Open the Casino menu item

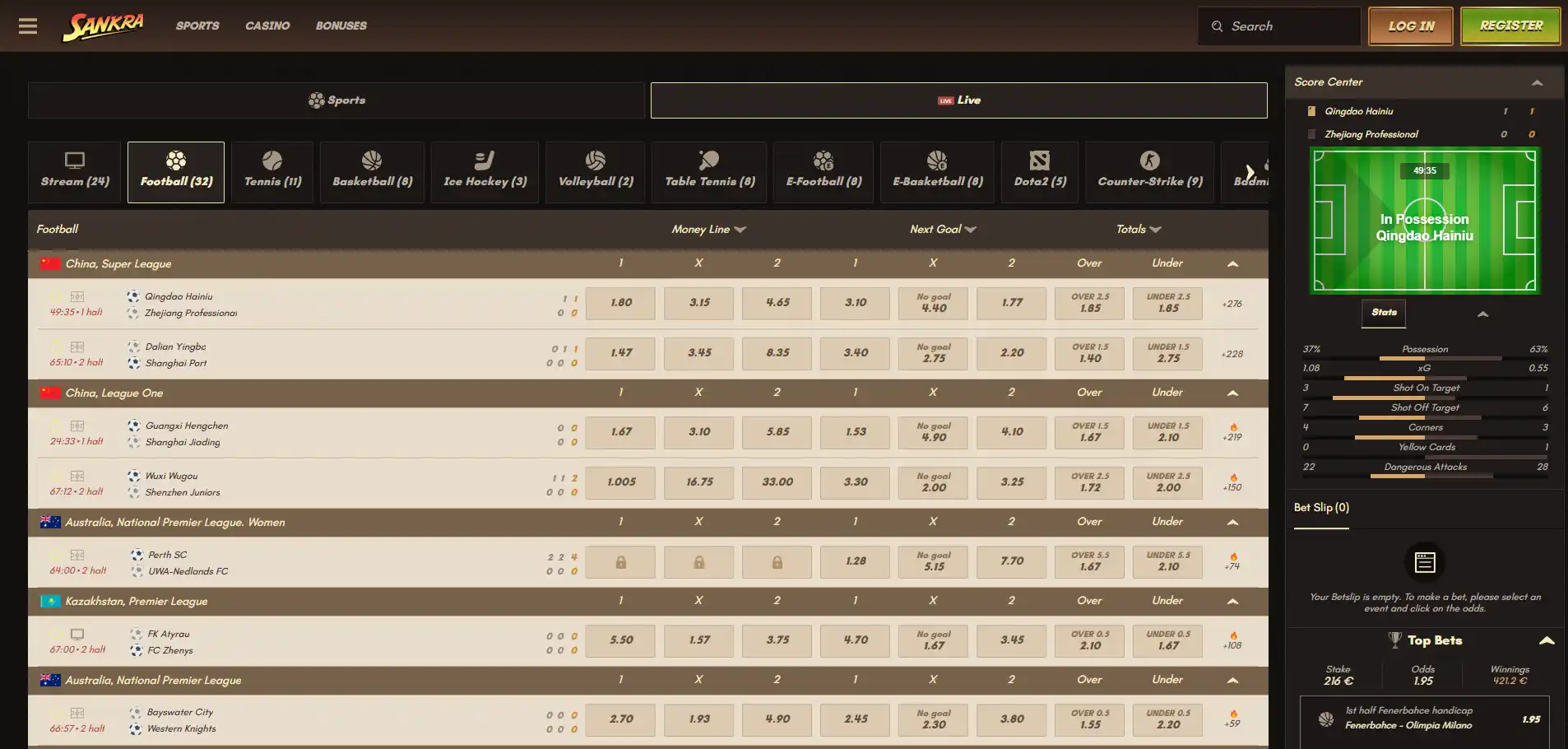(x=267, y=26)
